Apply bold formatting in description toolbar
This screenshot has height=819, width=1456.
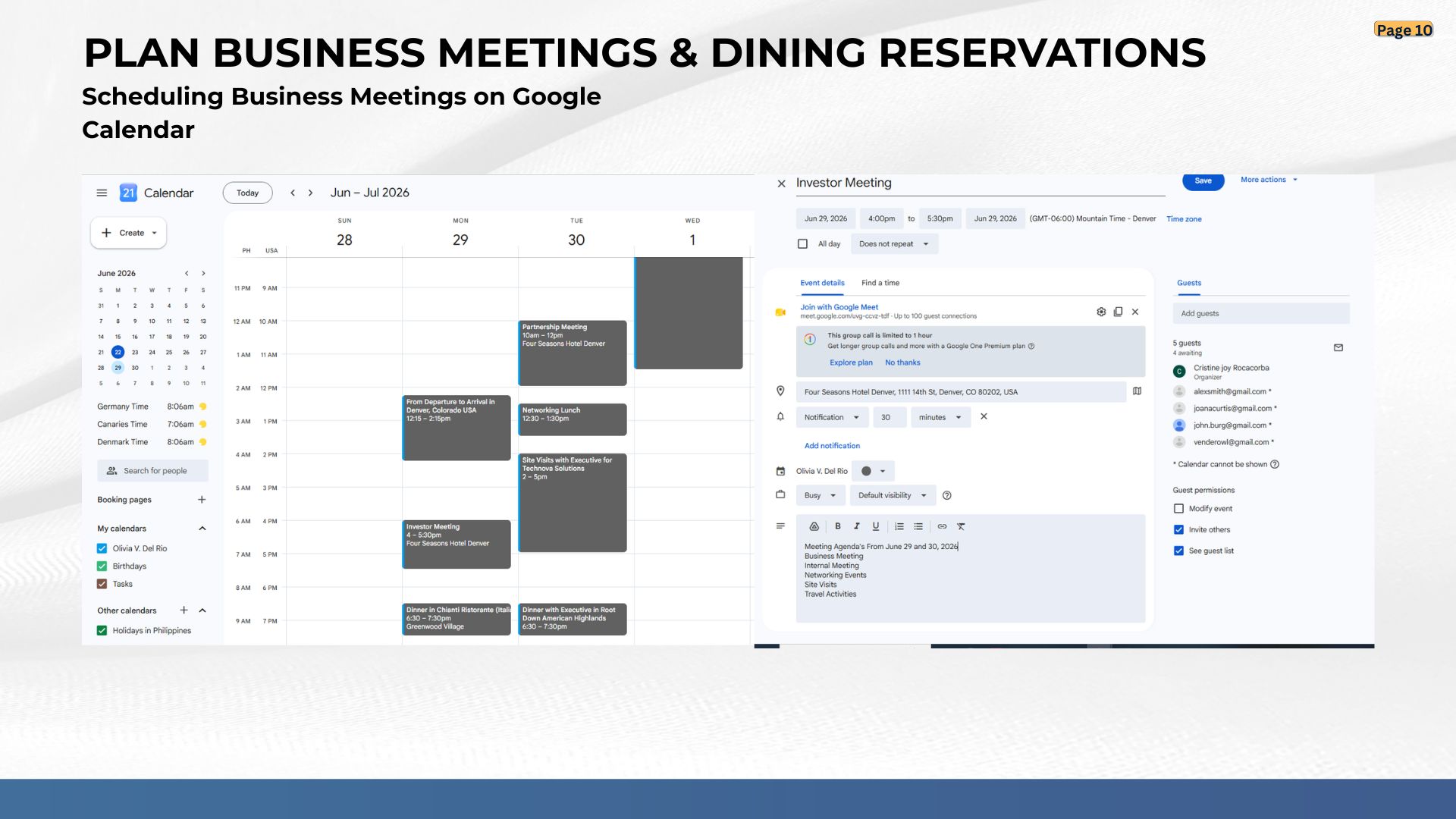point(838,526)
